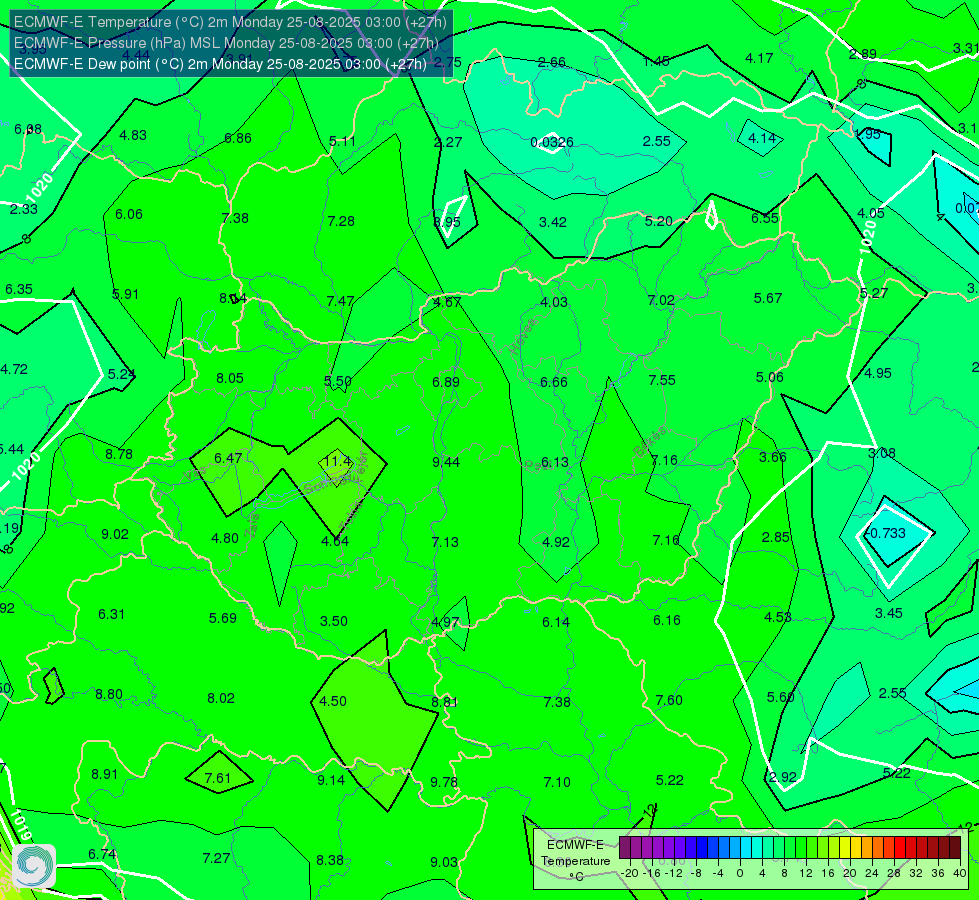This screenshot has width=979, height=900.
Task: Select the ECMWF-E Pressure MSL layer title
Action: tap(226, 43)
